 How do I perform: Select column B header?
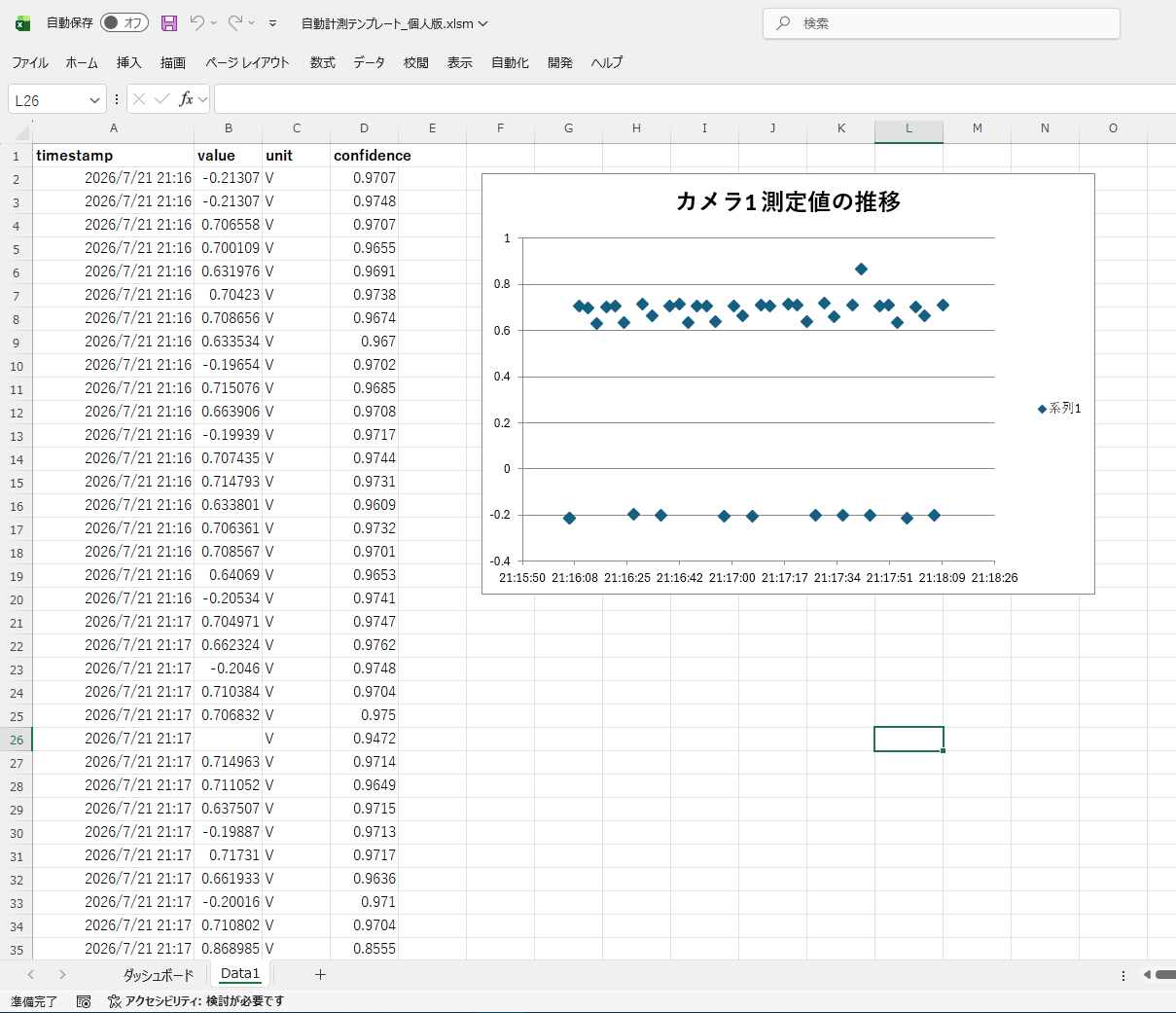coord(229,128)
